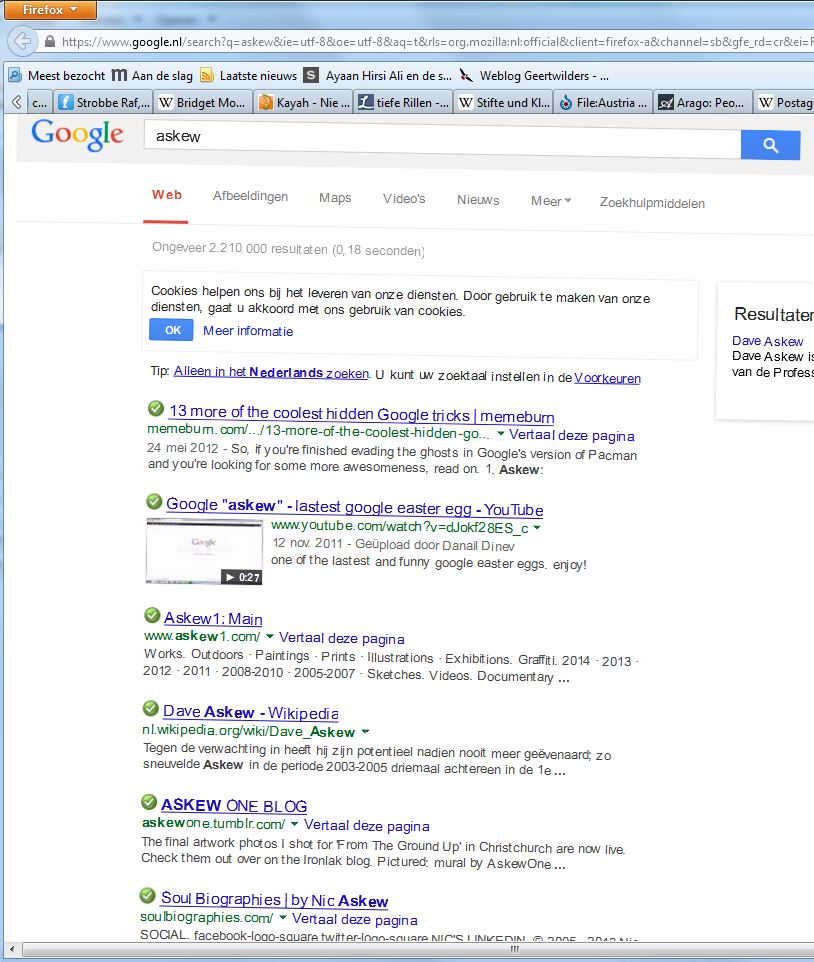Click green check icon beside YouTube result
Viewport: 814px width, 962px height.
154,501
